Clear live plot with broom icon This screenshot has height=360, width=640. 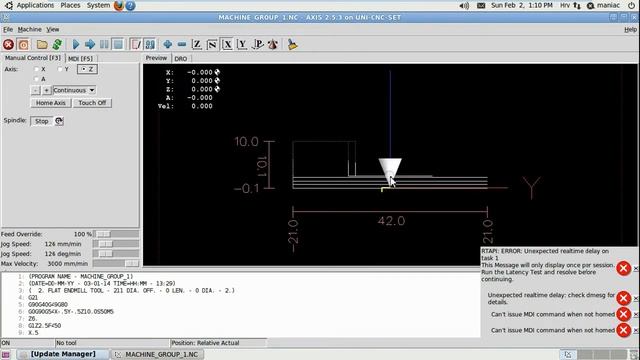[292, 44]
